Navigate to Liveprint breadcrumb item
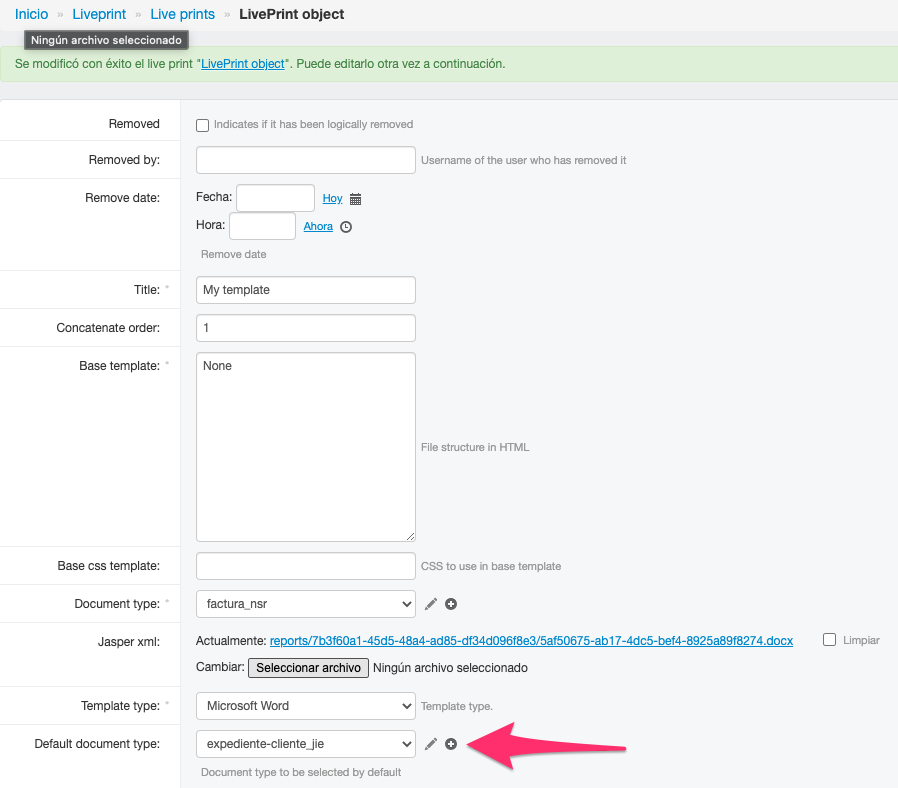This screenshot has height=788, width=898. click(x=99, y=14)
